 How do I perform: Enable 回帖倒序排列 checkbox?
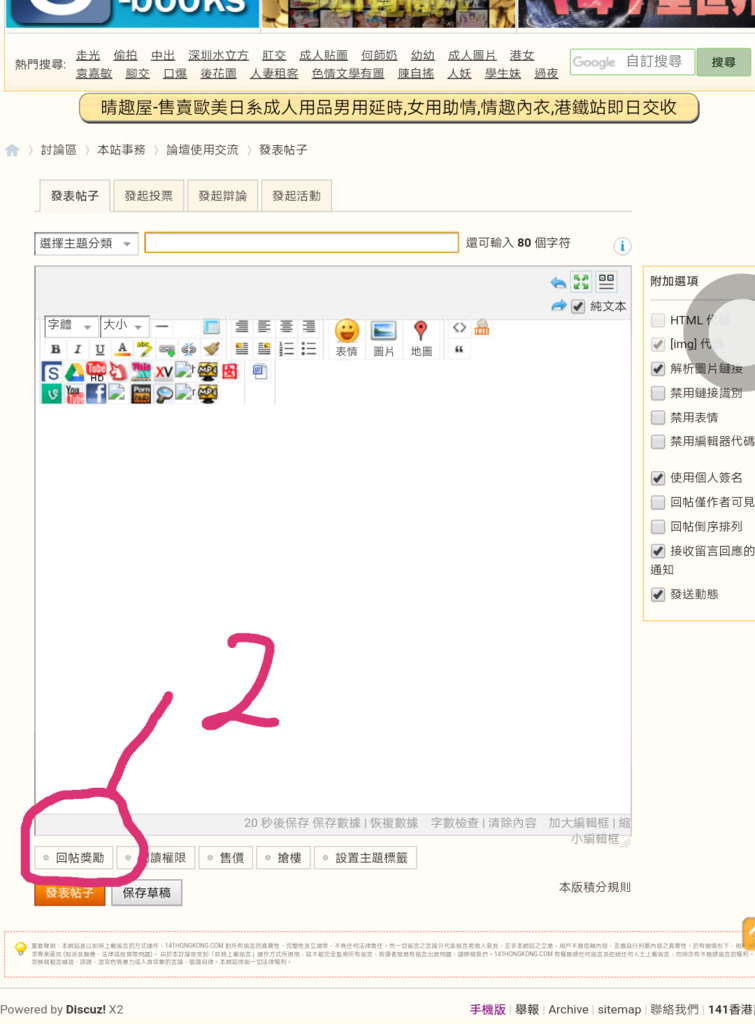tap(658, 526)
